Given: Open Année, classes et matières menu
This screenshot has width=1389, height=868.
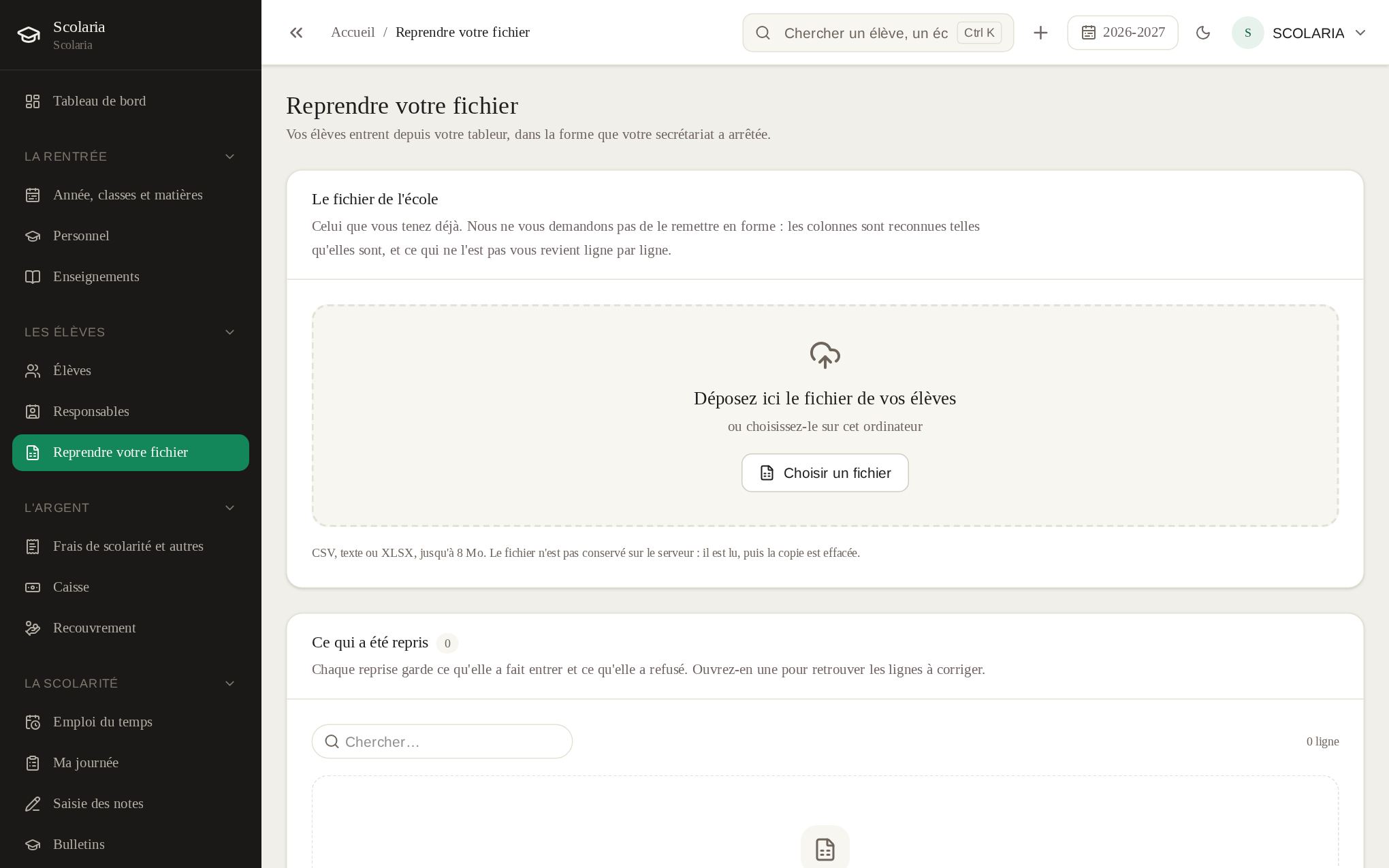Looking at the screenshot, I should point(131,195).
